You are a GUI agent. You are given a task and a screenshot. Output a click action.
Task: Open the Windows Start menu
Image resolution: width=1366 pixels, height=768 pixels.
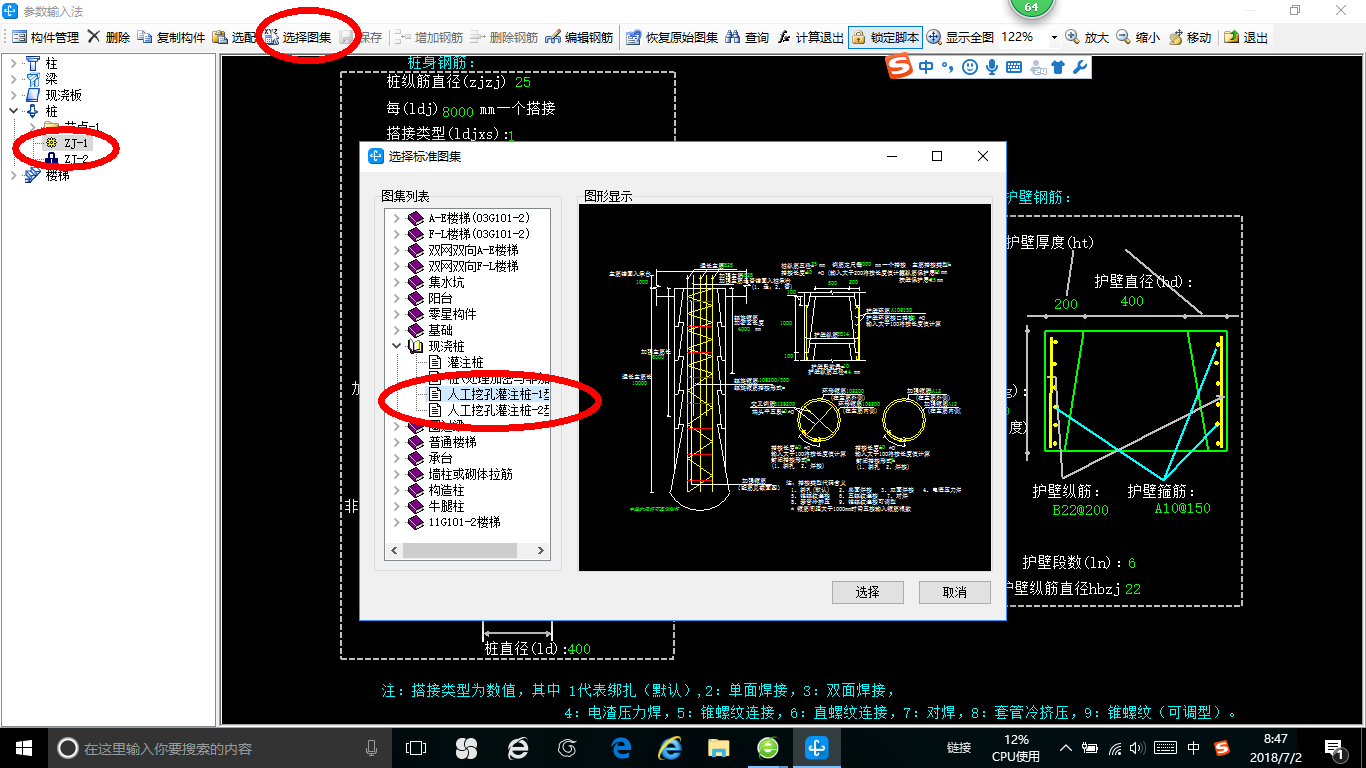coord(24,748)
